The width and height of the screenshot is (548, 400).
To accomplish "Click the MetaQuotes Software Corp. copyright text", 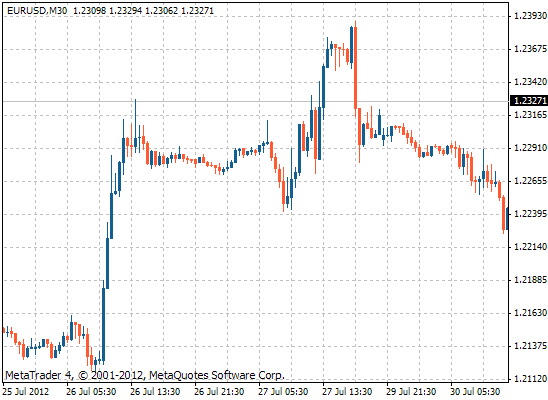I will [x=217, y=376].
